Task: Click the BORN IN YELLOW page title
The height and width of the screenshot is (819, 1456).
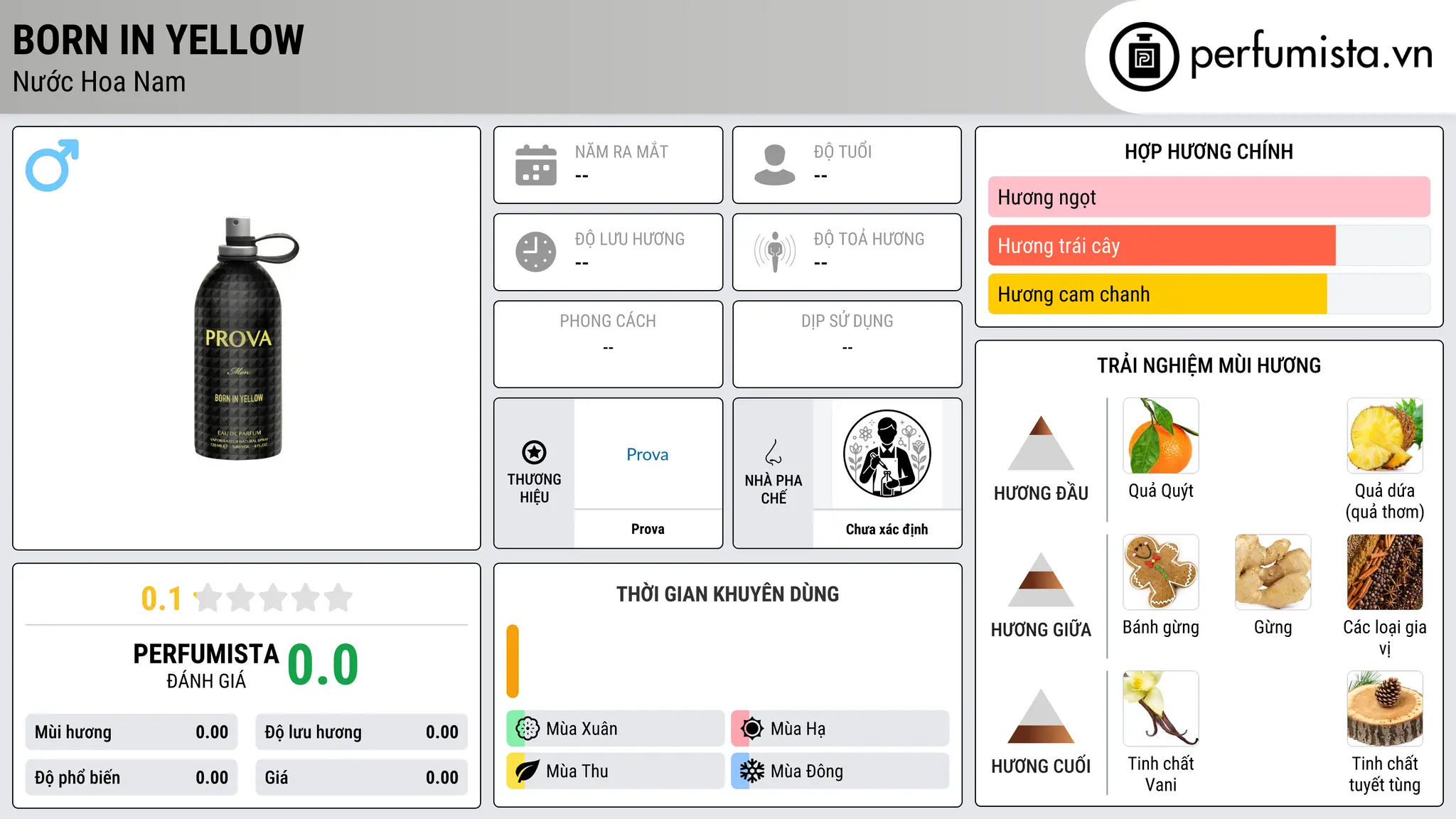Action: click(x=159, y=40)
